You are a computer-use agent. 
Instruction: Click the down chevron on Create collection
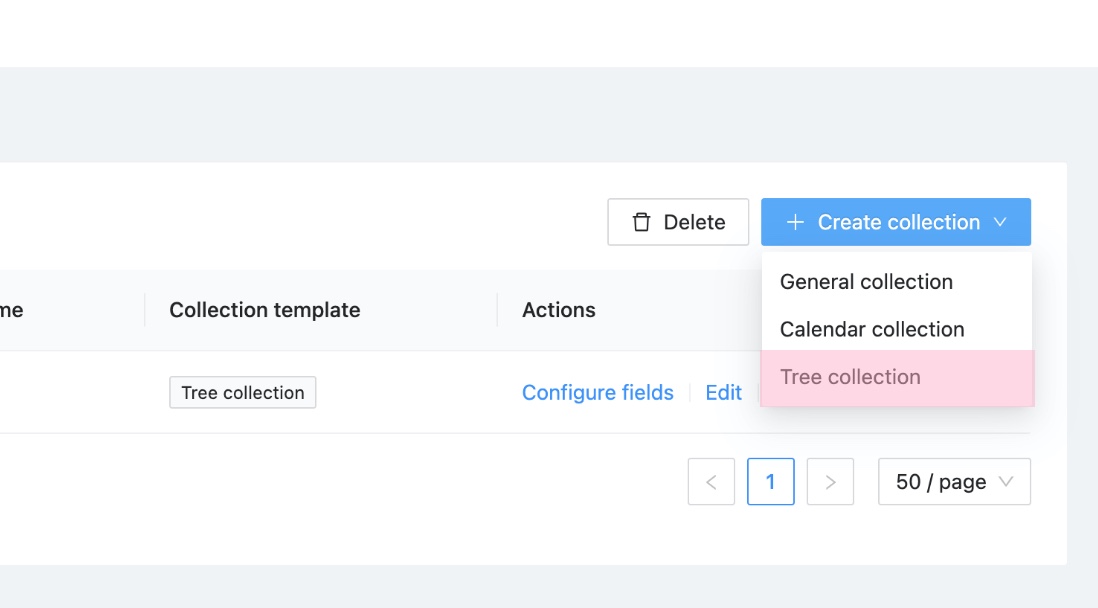[1000, 222]
